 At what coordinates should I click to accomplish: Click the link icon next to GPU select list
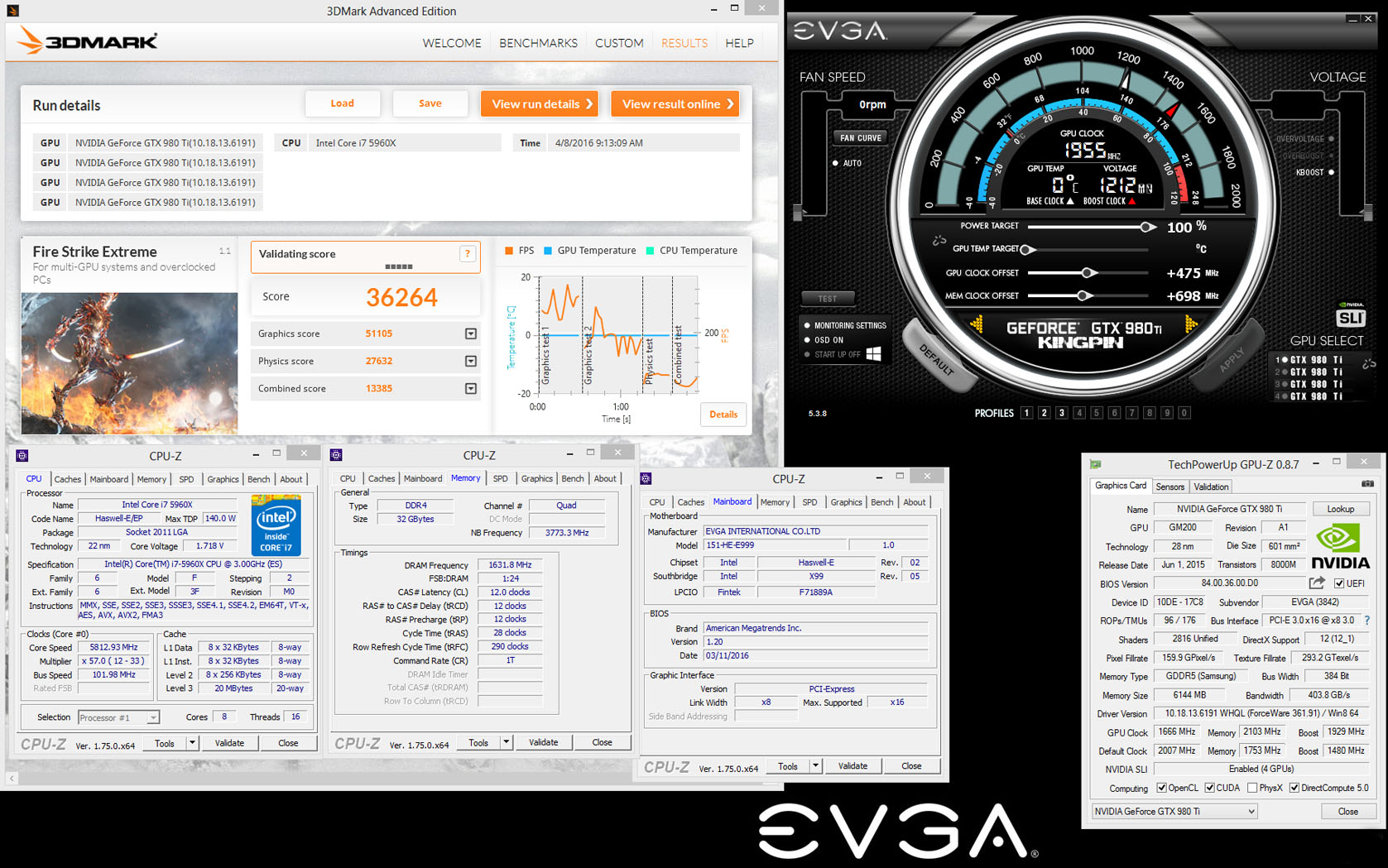(x=1369, y=363)
